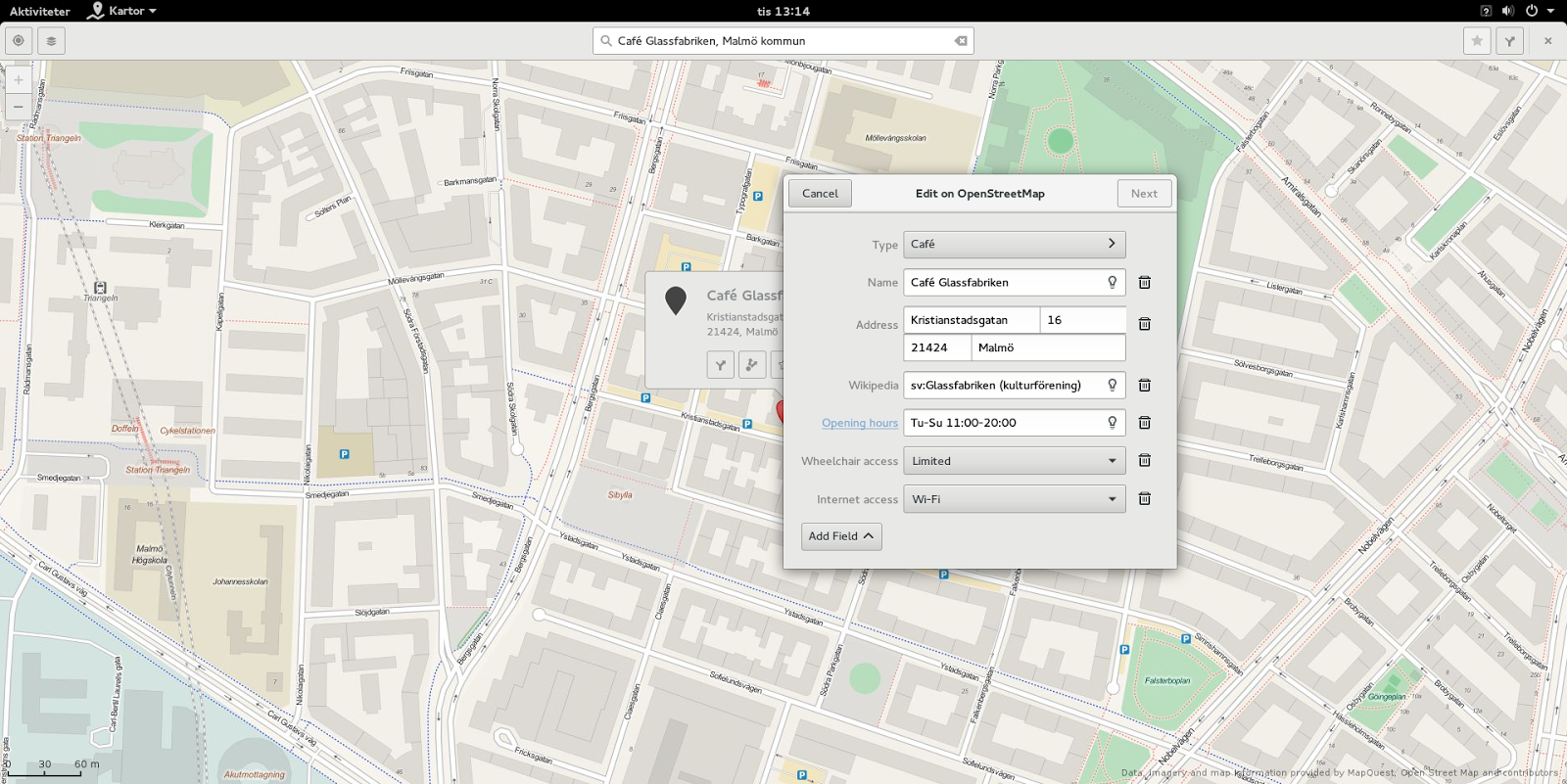Open the favorites star in header bar
This screenshot has width=1567, height=784.
pos(1477,41)
